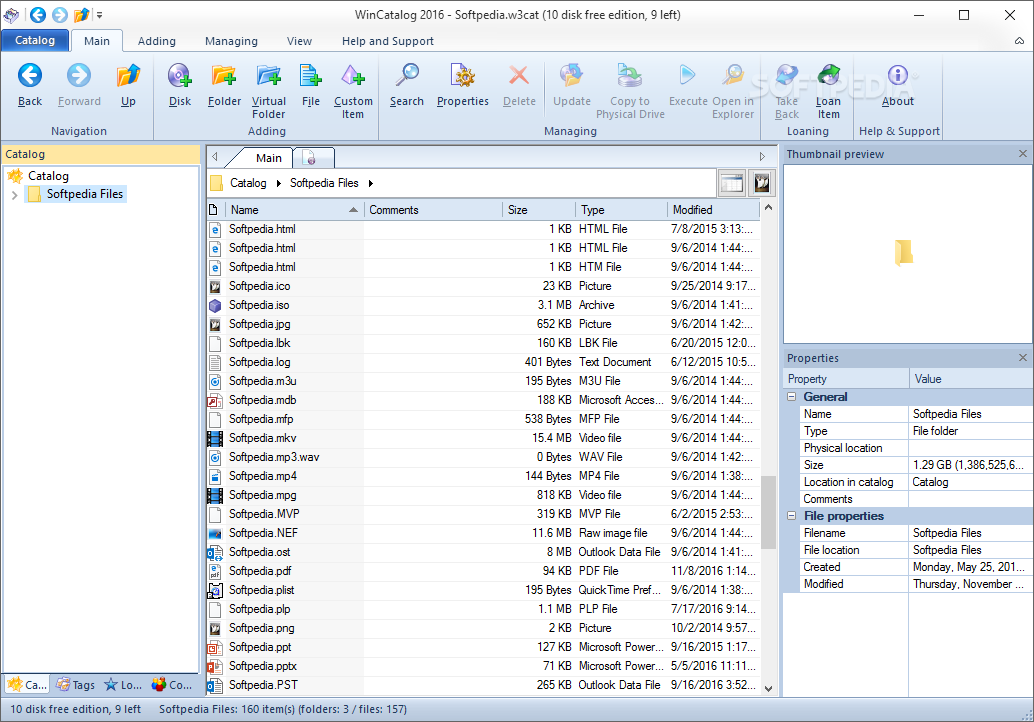Image resolution: width=1034 pixels, height=722 pixels.
Task: Select the Softpedia.mkv file row
Action: click(x=483, y=438)
